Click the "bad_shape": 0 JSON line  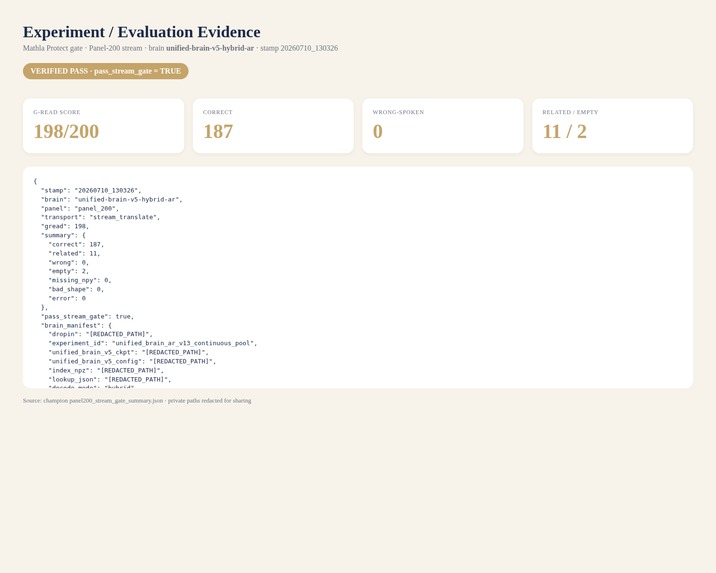click(76, 289)
